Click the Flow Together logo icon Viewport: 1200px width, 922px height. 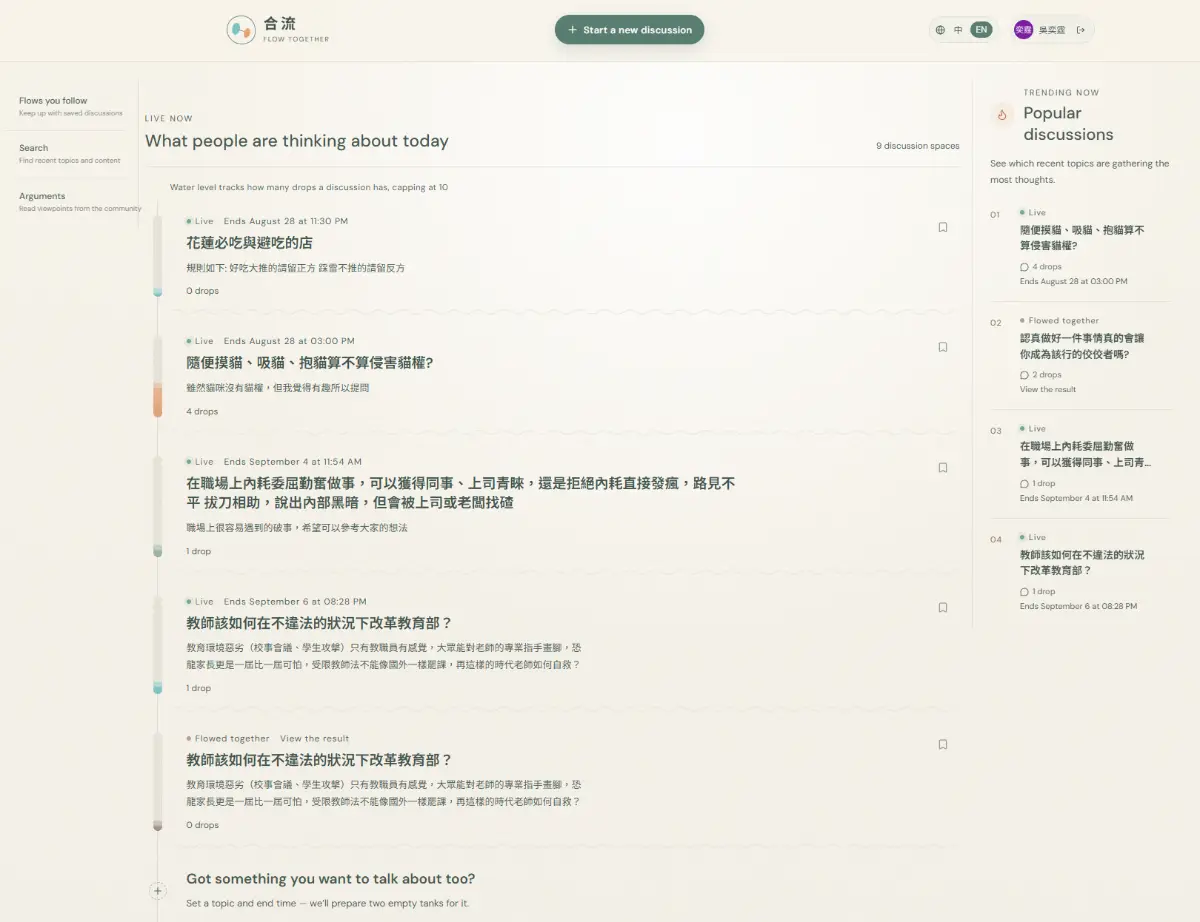pos(241,30)
